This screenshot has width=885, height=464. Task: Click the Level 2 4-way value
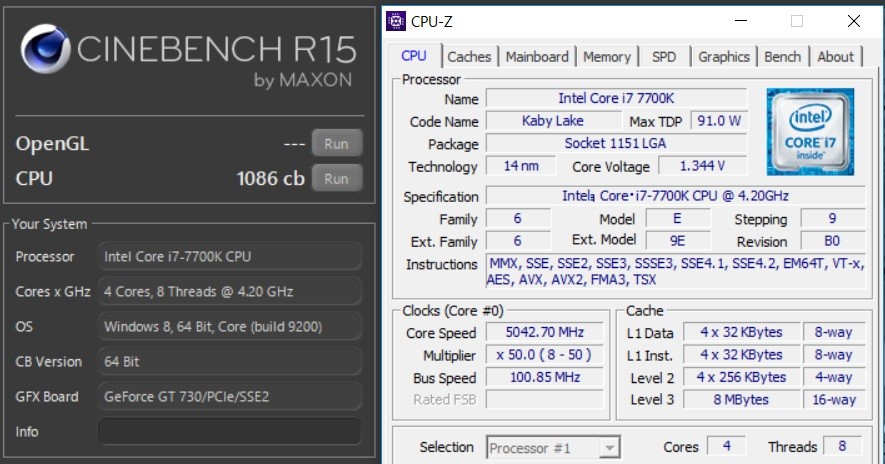(x=834, y=377)
